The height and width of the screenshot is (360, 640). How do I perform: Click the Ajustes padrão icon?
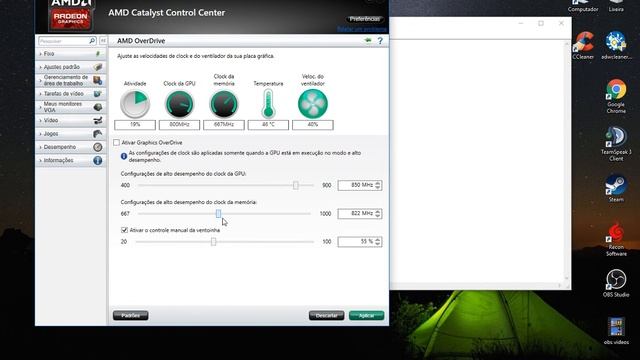point(98,67)
